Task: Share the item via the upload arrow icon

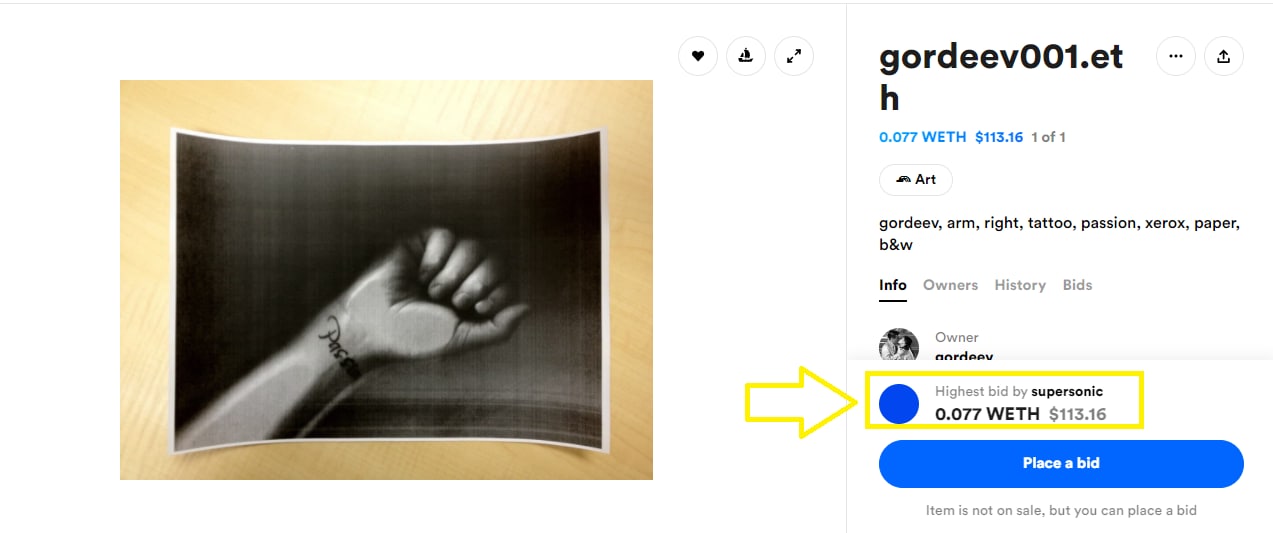Action: (1223, 56)
